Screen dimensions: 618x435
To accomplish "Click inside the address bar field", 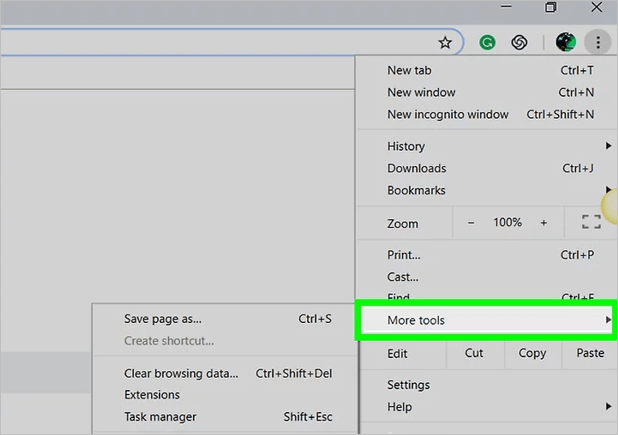I will (200, 43).
